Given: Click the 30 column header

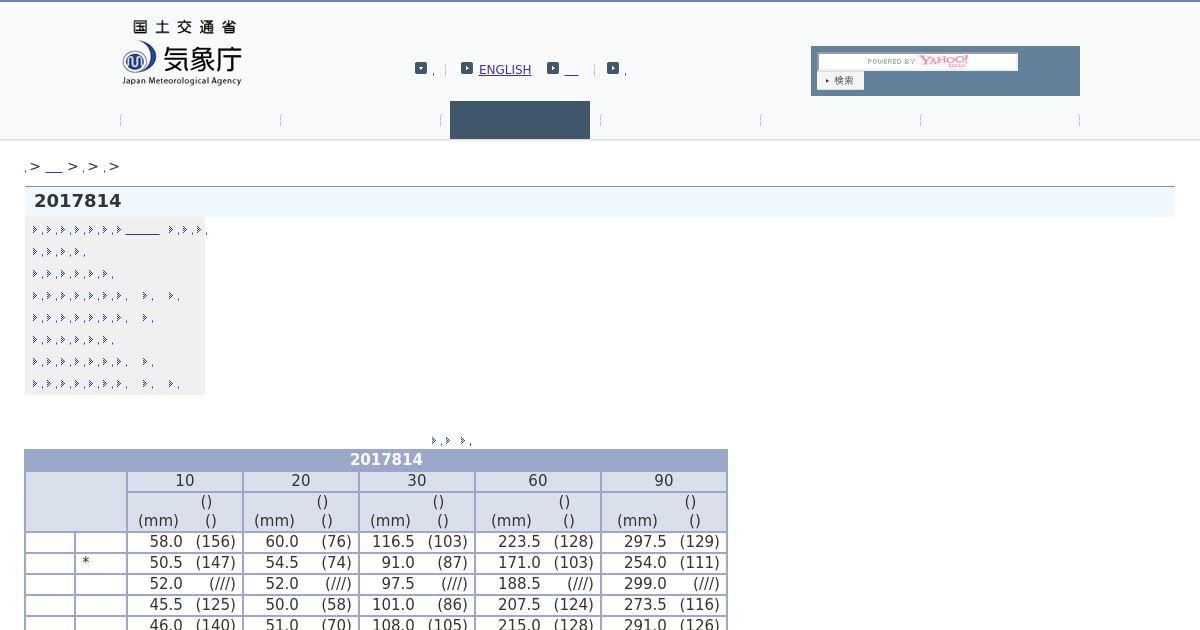Looking at the screenshot, I should [417, 481].
